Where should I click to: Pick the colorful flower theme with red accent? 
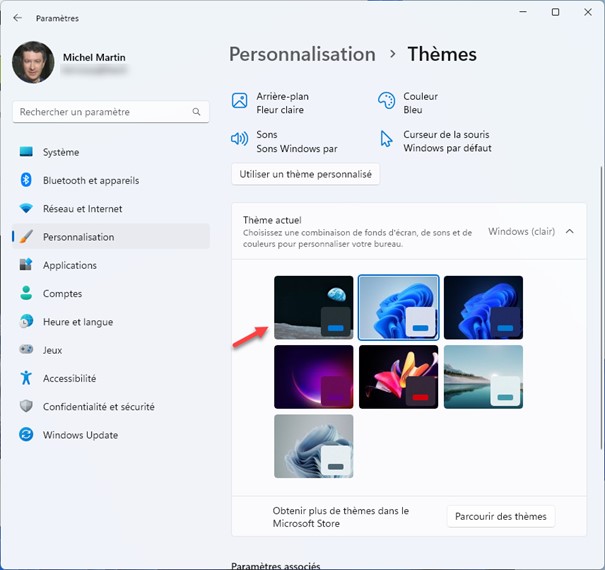[398, 377]
